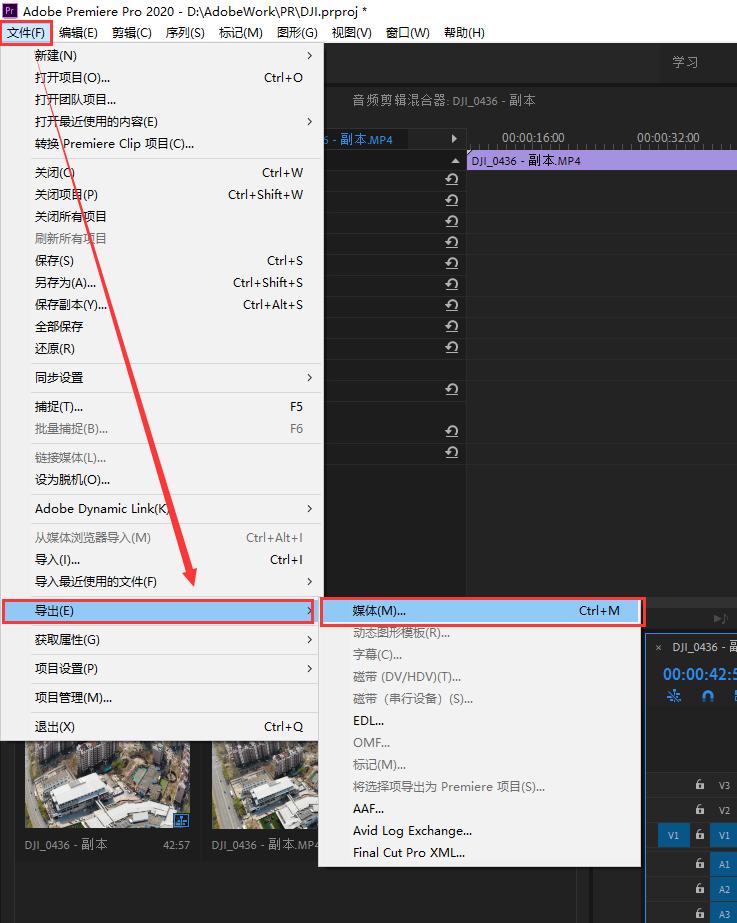Viewport: 737px width, 923px height.
Task: Select the purple DJI_0436 - 副本.MP4 clip bar
Action: click(602, 160)
